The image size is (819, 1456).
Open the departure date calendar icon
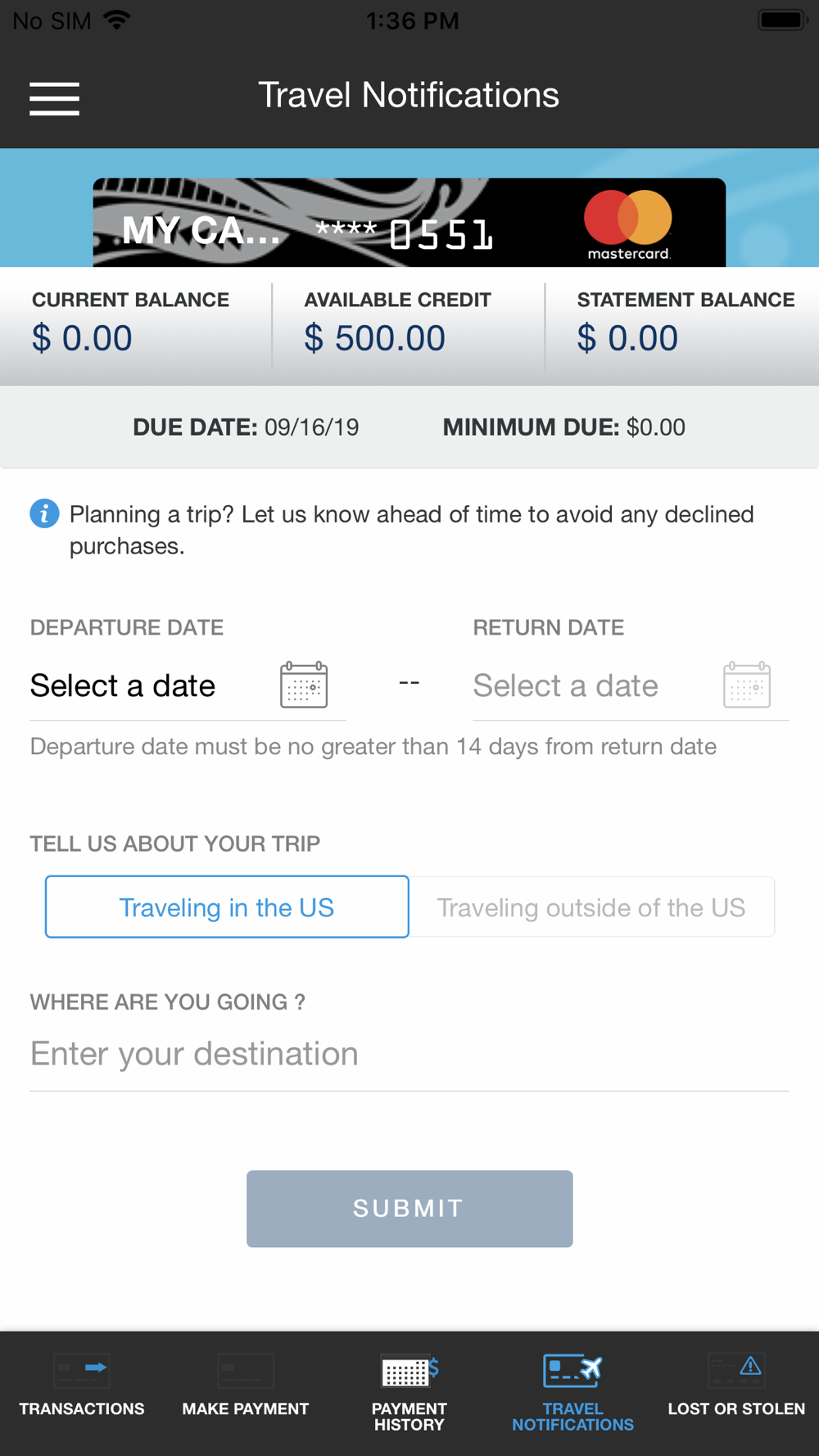coord(304,685)
